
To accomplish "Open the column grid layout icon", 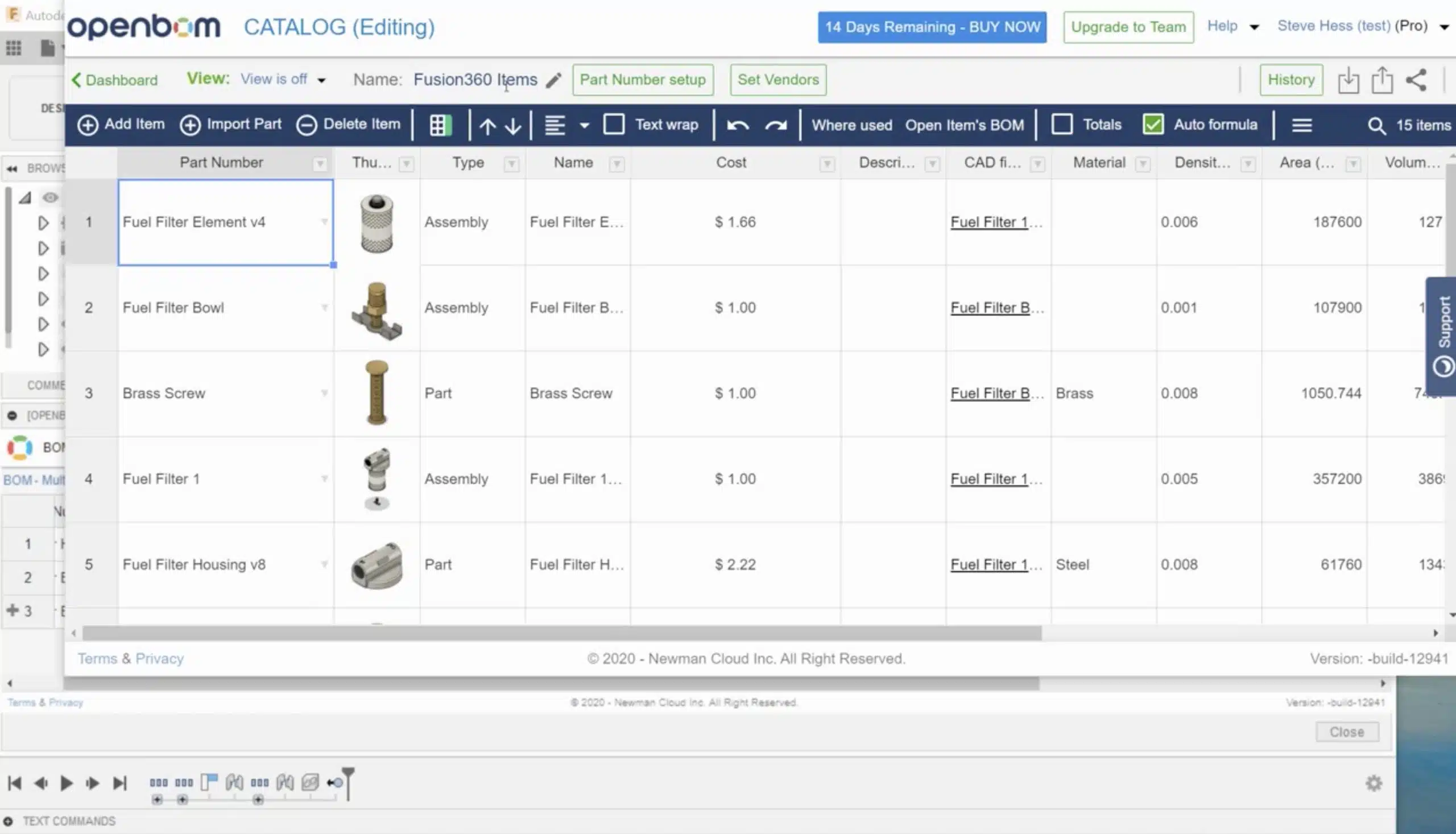I will pos(440,125).
